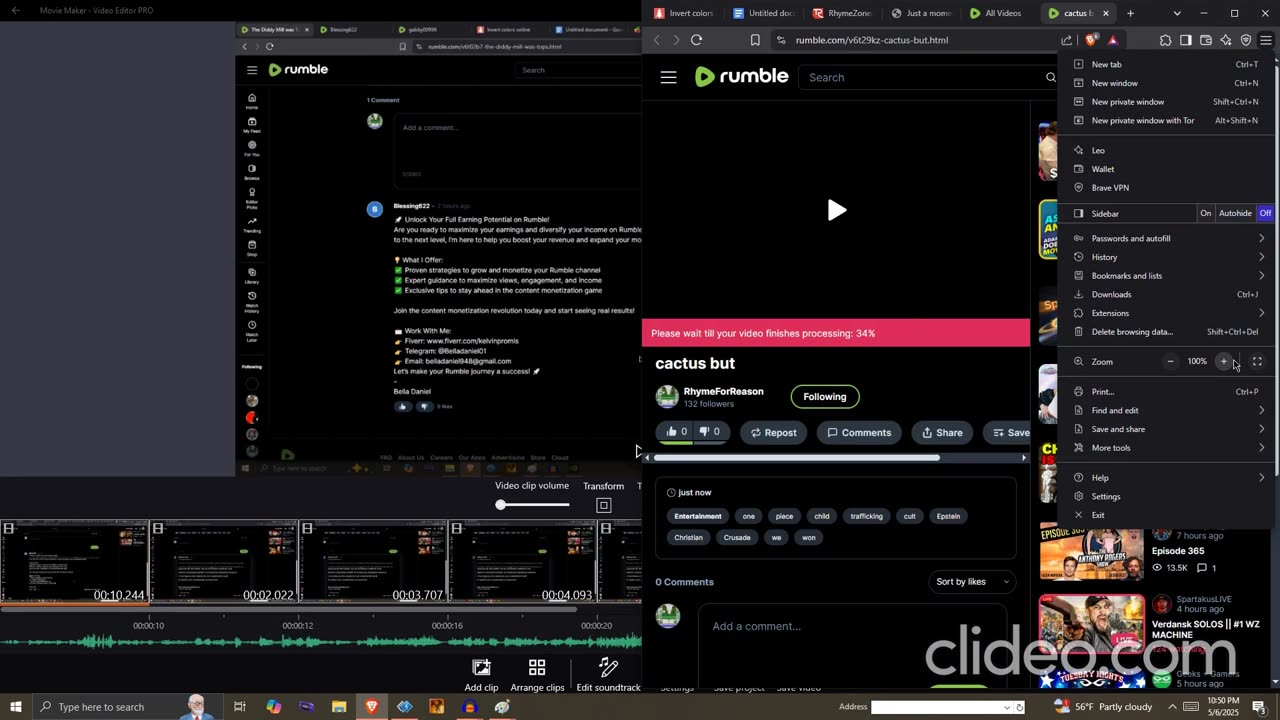Open a new browser tab with plus

coord(1130,13)
